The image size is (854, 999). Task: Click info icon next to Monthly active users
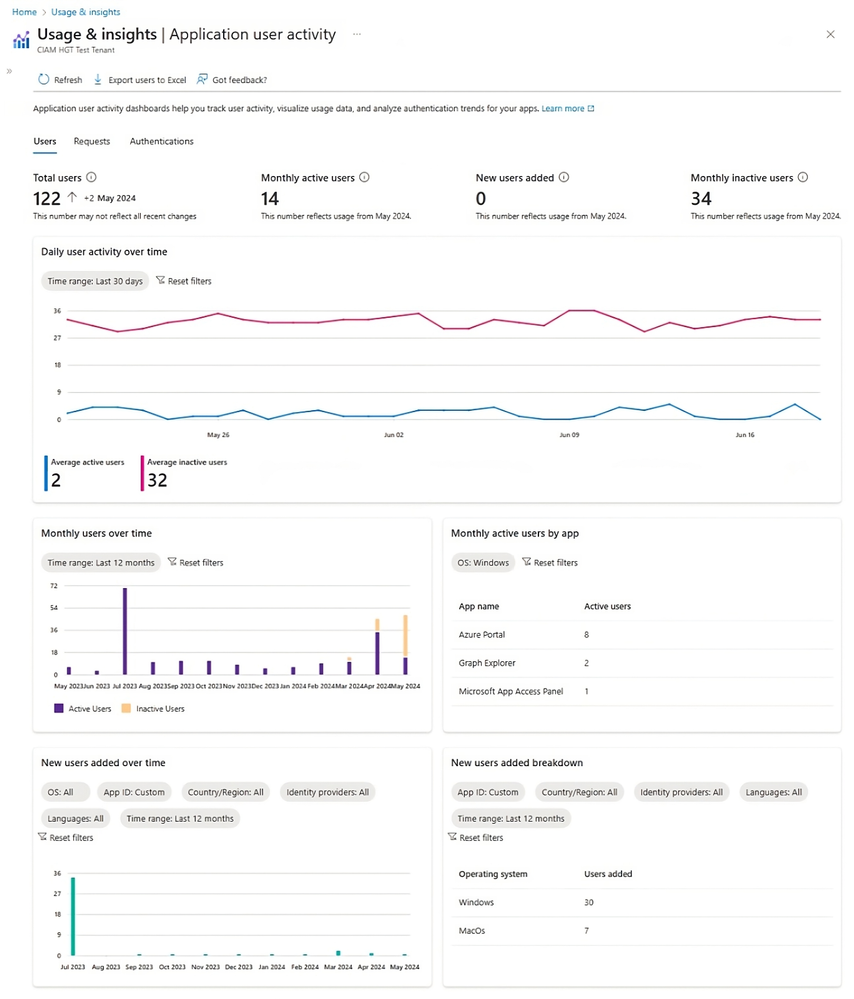click(364, 177)
